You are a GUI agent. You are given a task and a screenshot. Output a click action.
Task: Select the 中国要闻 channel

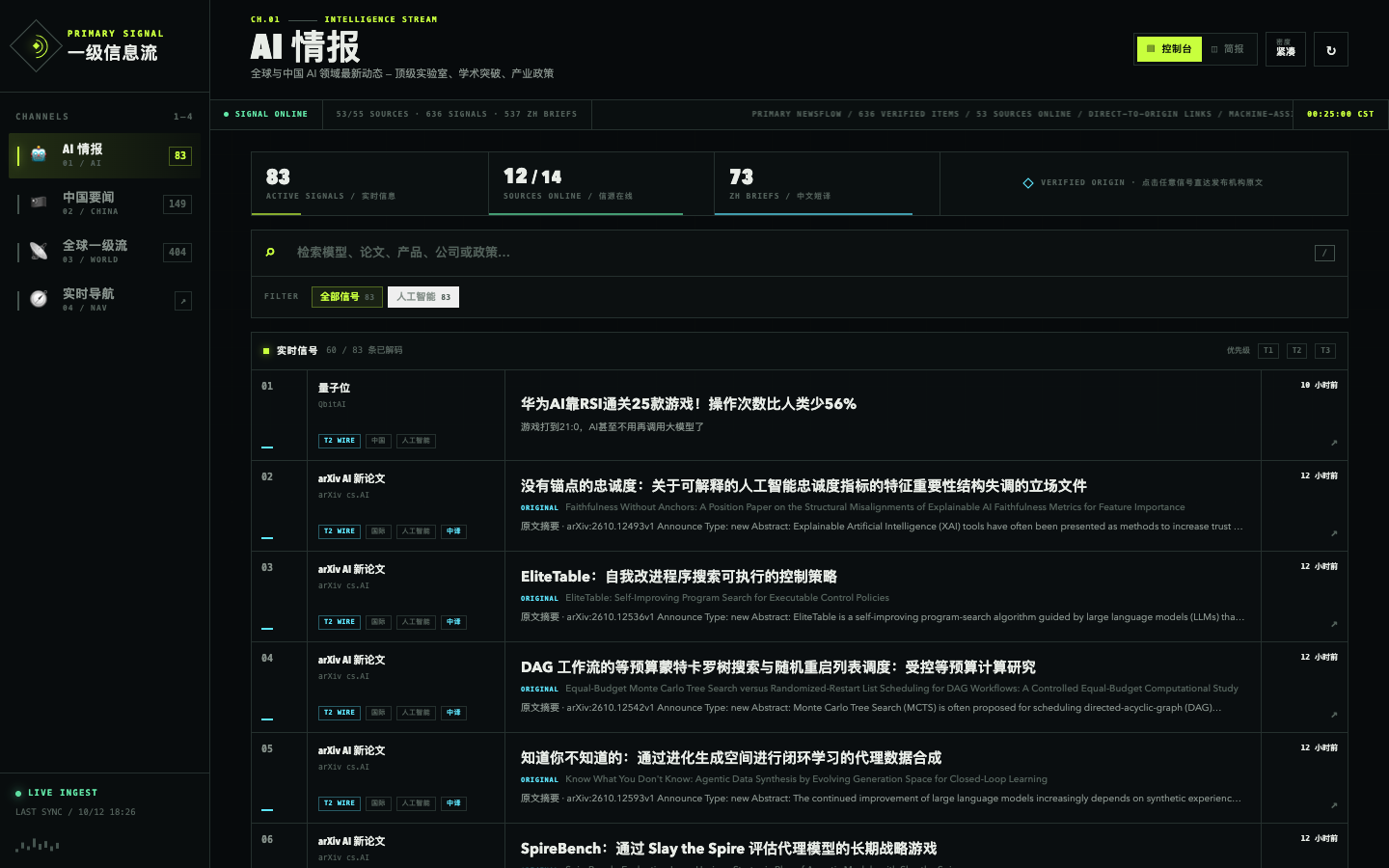[x=104, y=203]
